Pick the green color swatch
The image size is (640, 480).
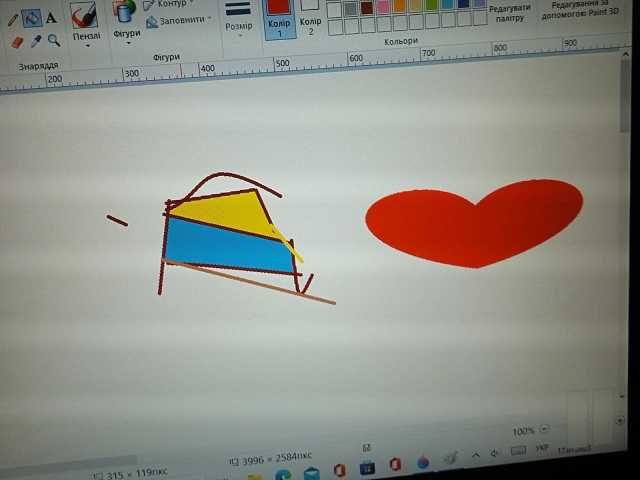click(431, 6)
